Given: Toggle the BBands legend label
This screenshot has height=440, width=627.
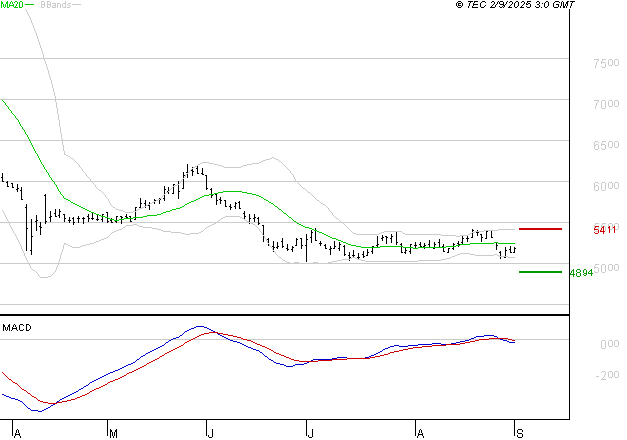Looking at the screenshot, I should [x=54, y=5].
